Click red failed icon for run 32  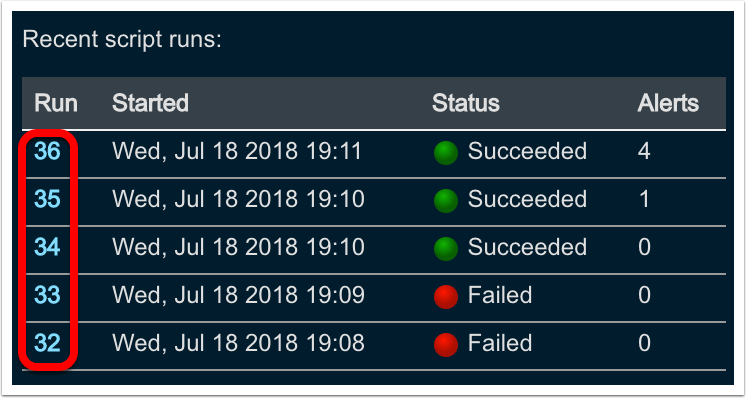coord(446,345)
